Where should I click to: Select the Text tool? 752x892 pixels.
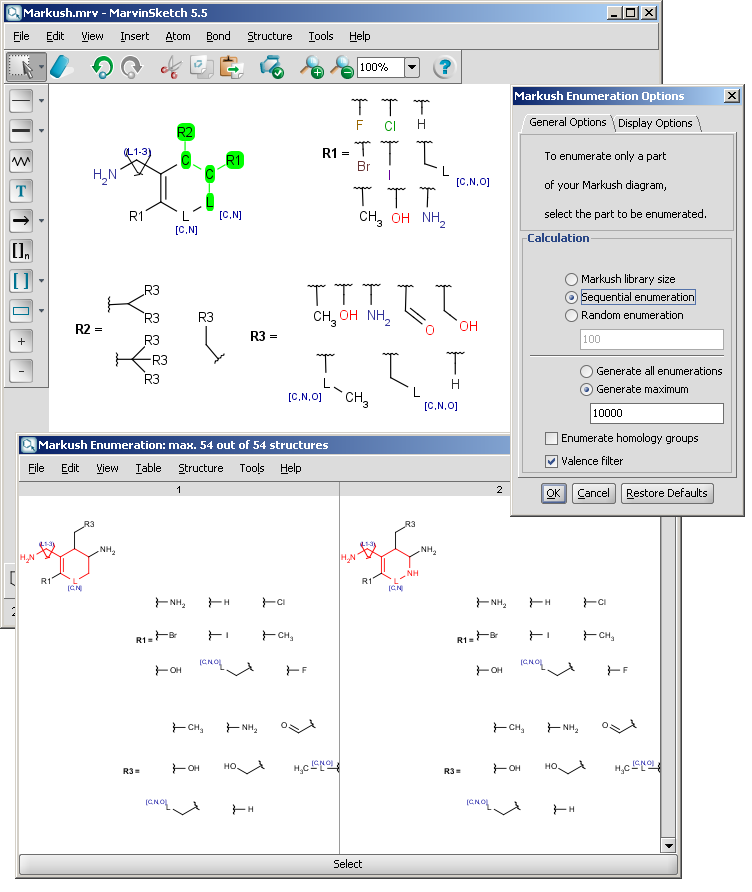tap(21, 190)
